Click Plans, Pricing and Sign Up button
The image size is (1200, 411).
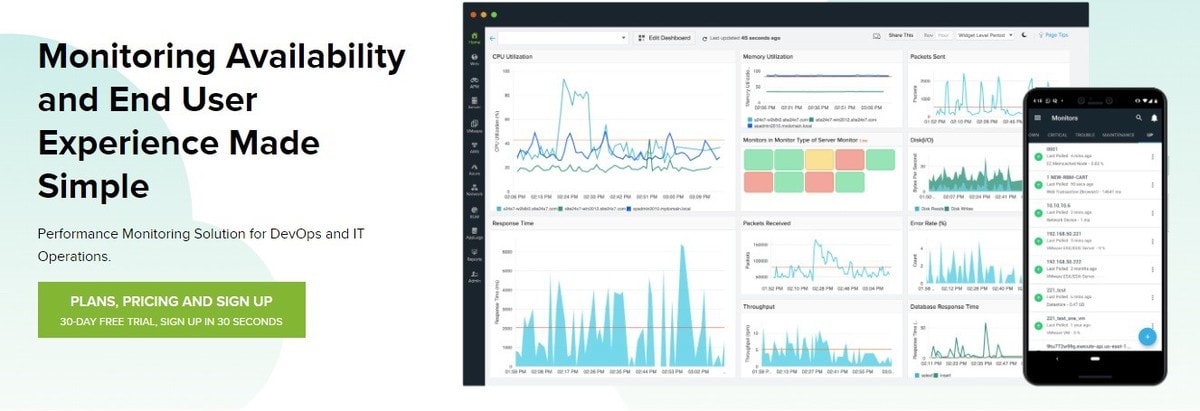click(171, 310)
